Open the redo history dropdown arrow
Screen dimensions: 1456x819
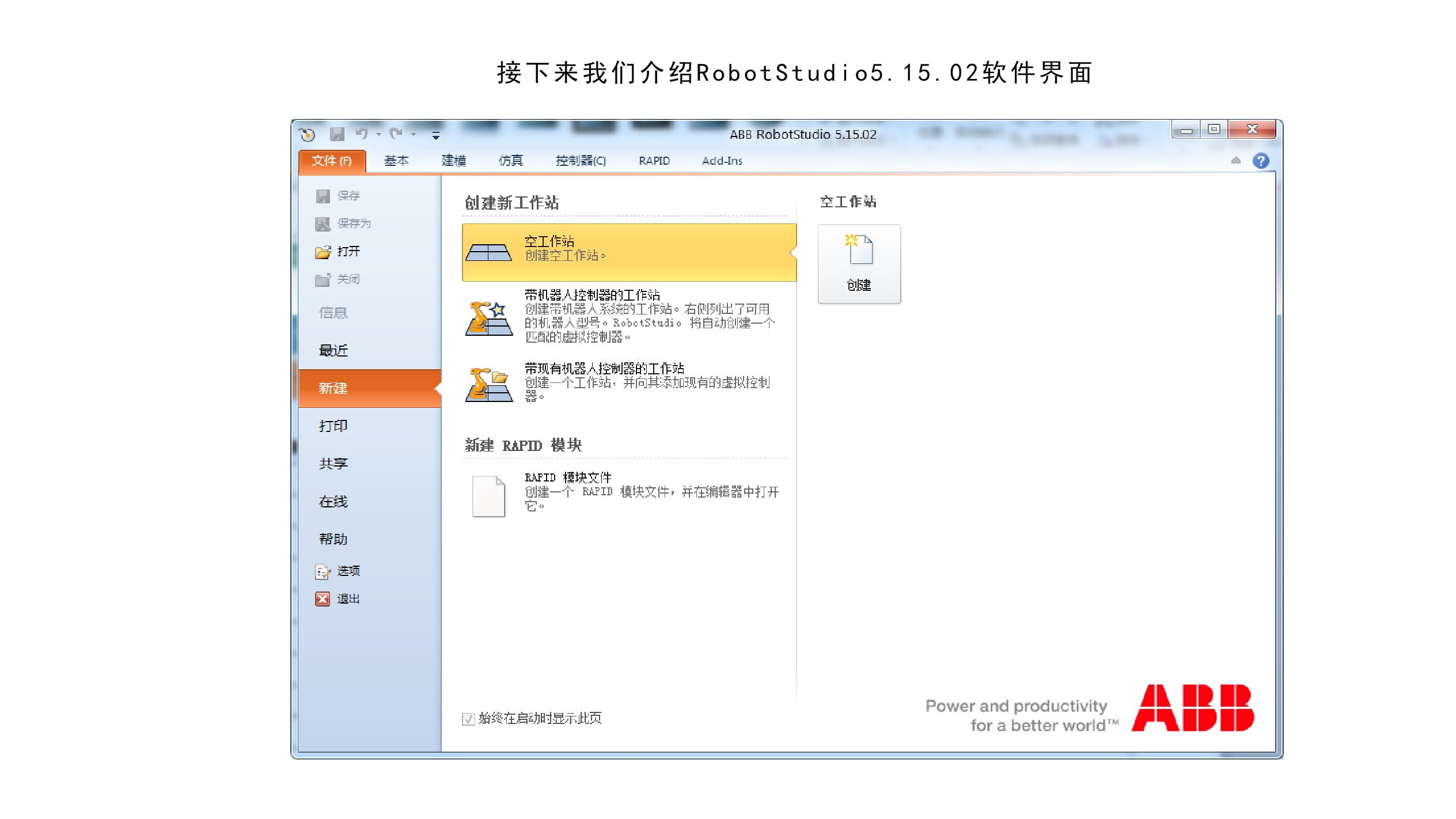point(413,135)
